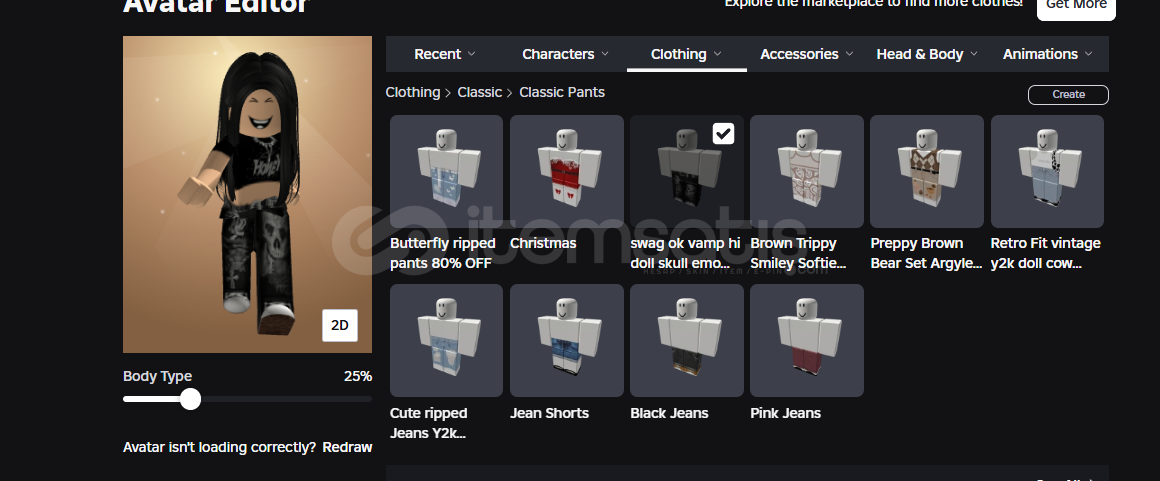Open the Head & Body tab
Image resolution: width=1160 pixels, height=481 pixels.
[x=927, y=54]
